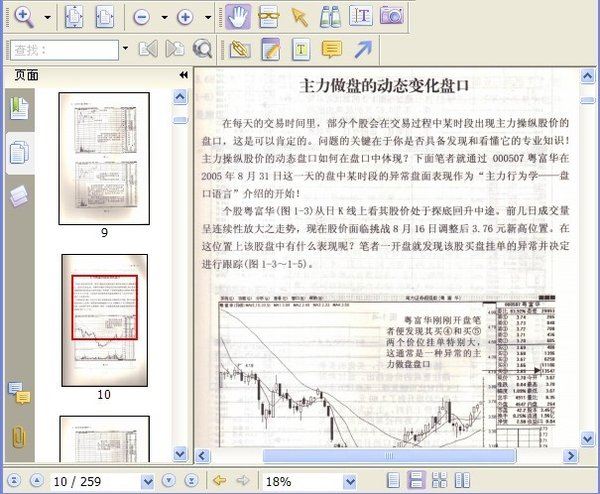
Task: Open the zoom tool dropdown arrow
Action: [47, 17]
